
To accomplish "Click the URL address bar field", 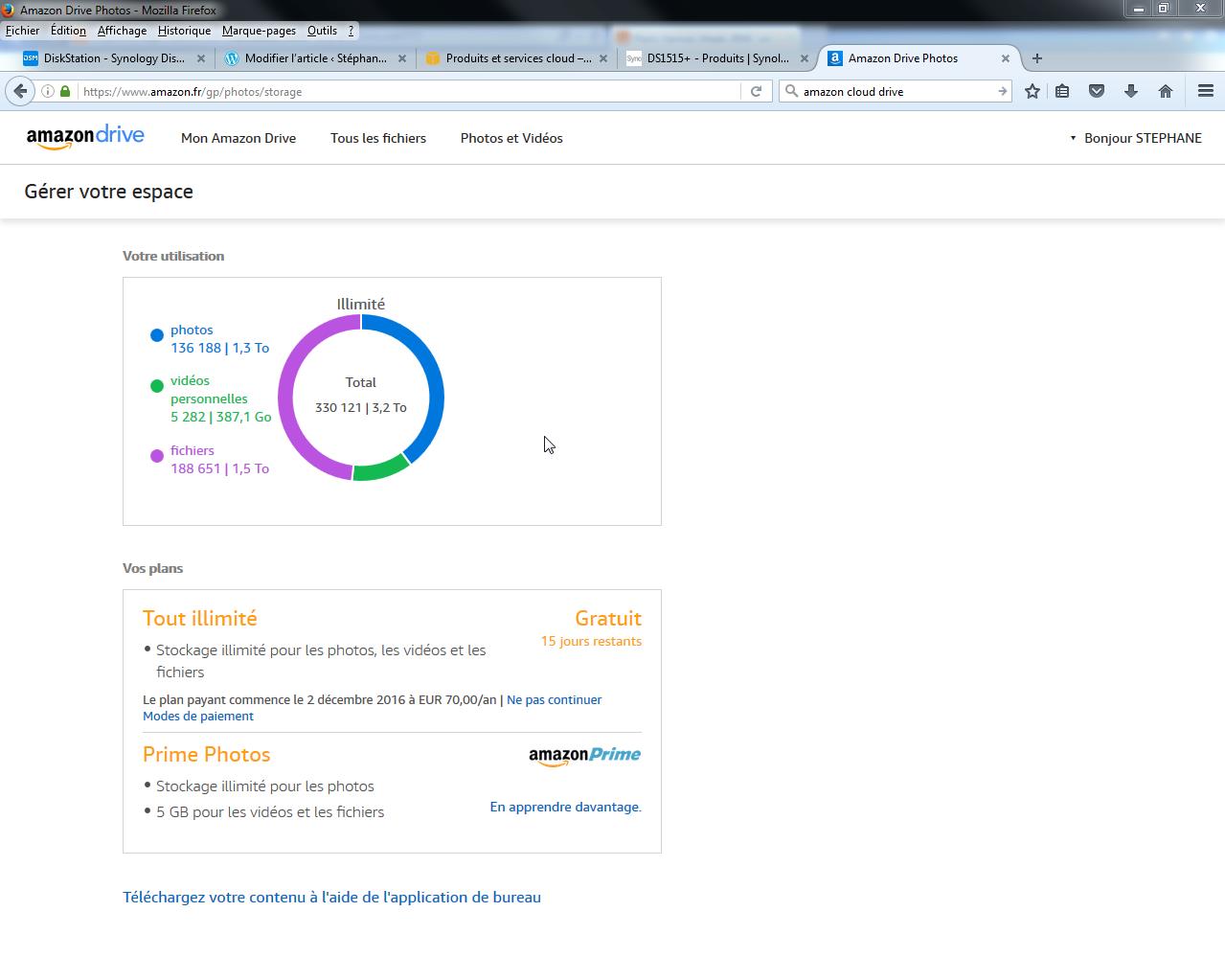I will tap(407, 92).
